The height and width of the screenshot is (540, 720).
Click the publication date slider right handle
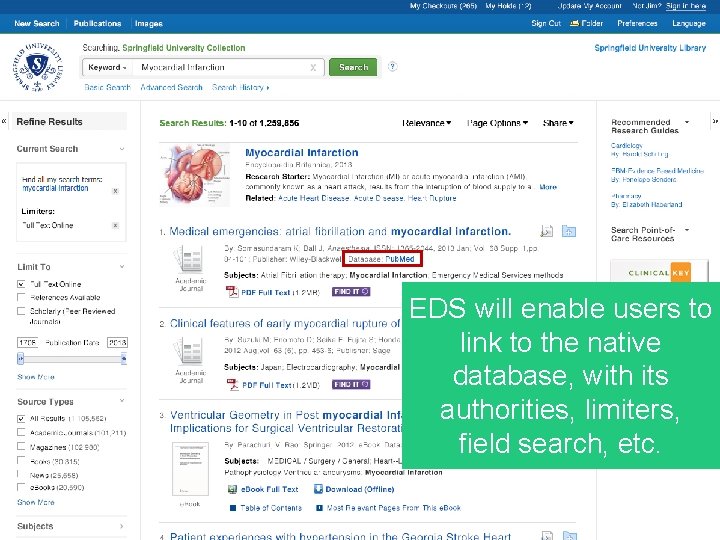point(124,359)
